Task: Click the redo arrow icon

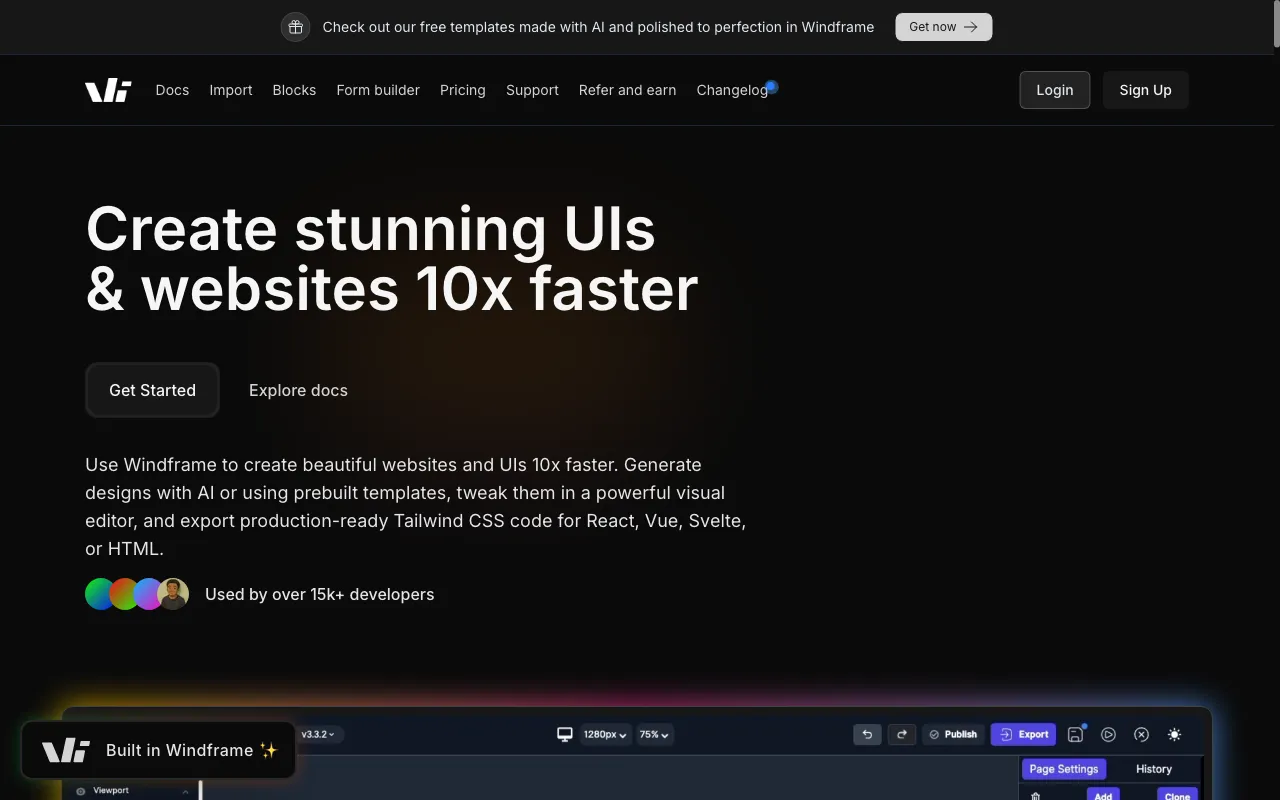Action: tap(902, 734)
